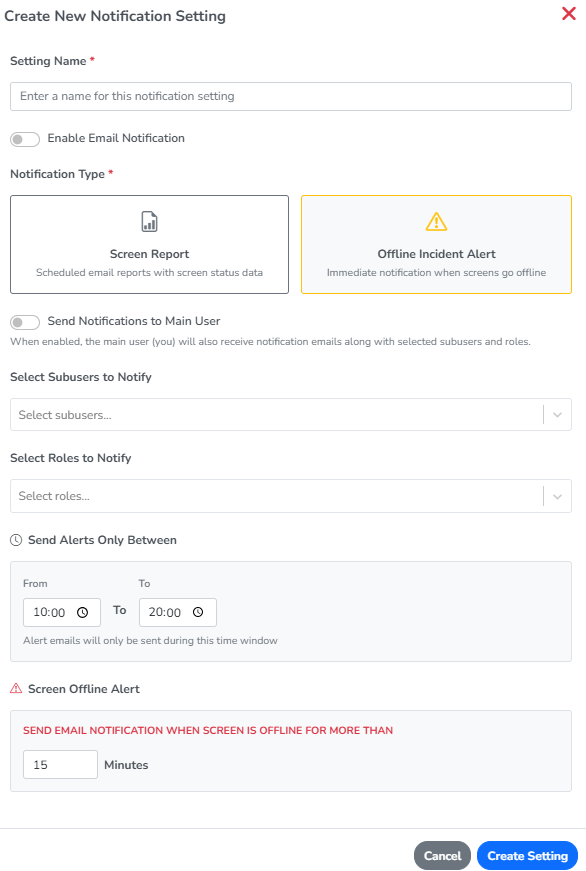Click the Setting Name input field
The height and width of the screenshot is (871, 586).
[291, 96]
